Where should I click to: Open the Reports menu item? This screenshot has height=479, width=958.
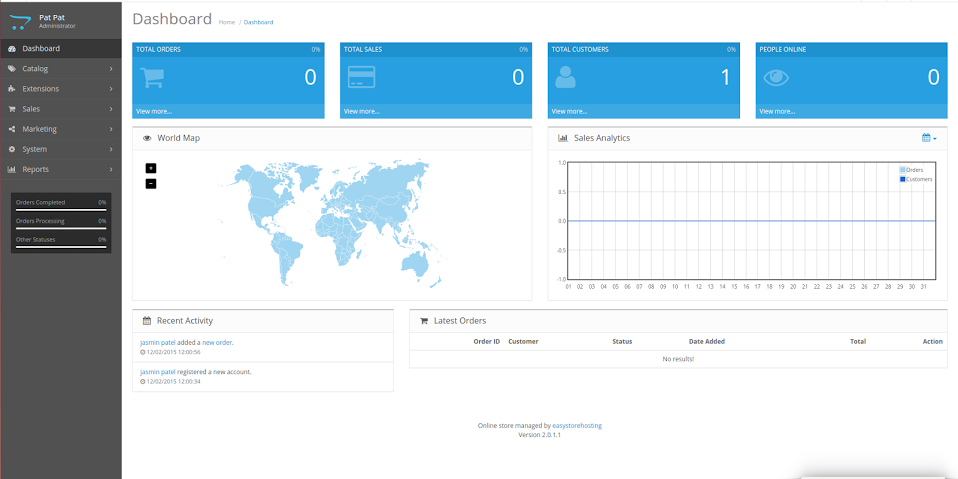point(61,170)
